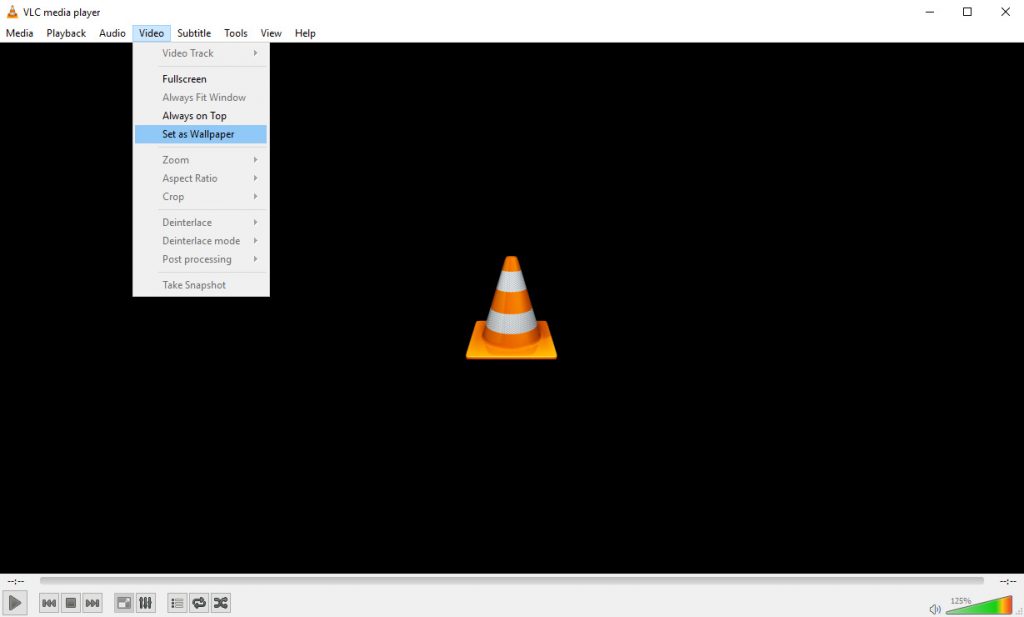
Task: Mute audio via speaker icon
Action: [x=935, y=609]
